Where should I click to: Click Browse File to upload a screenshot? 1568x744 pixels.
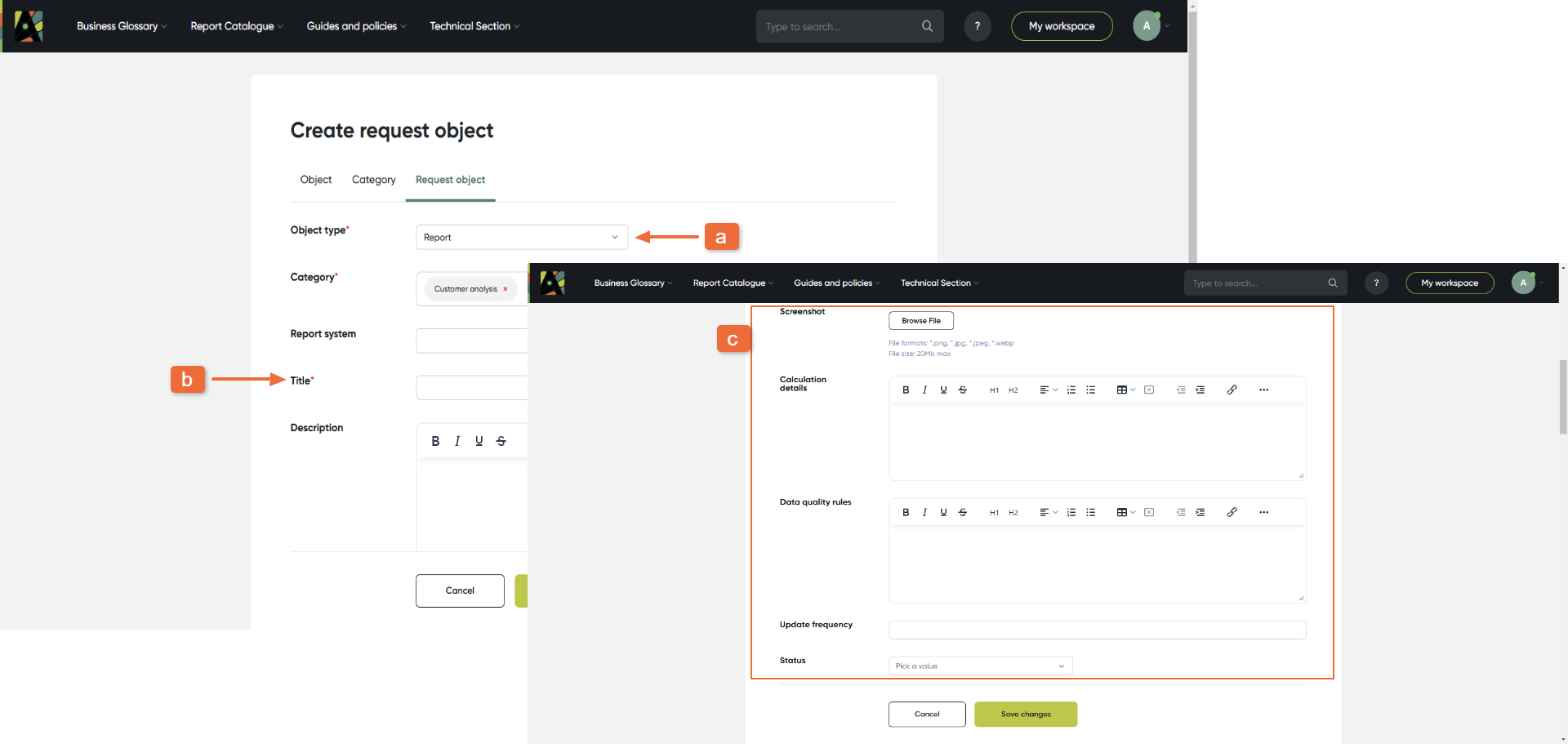pyautogui.click(x=920, y=320)
